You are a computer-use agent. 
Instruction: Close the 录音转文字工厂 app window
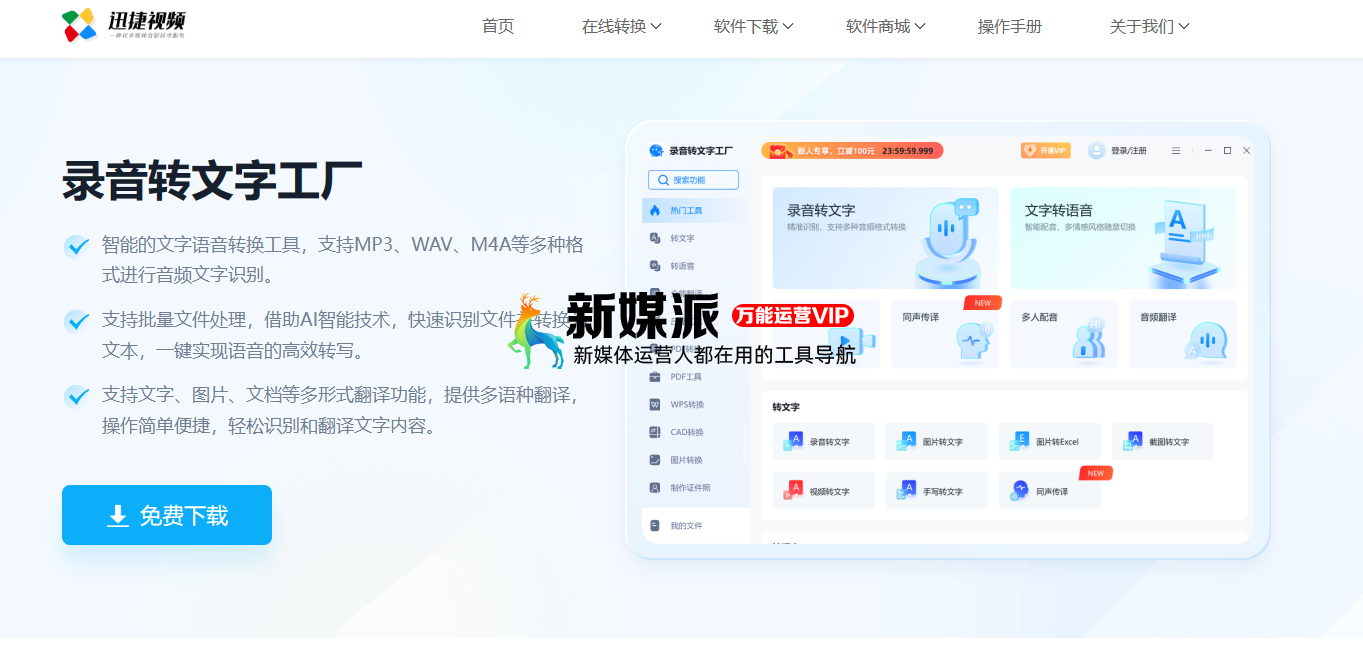point(1246,151)
